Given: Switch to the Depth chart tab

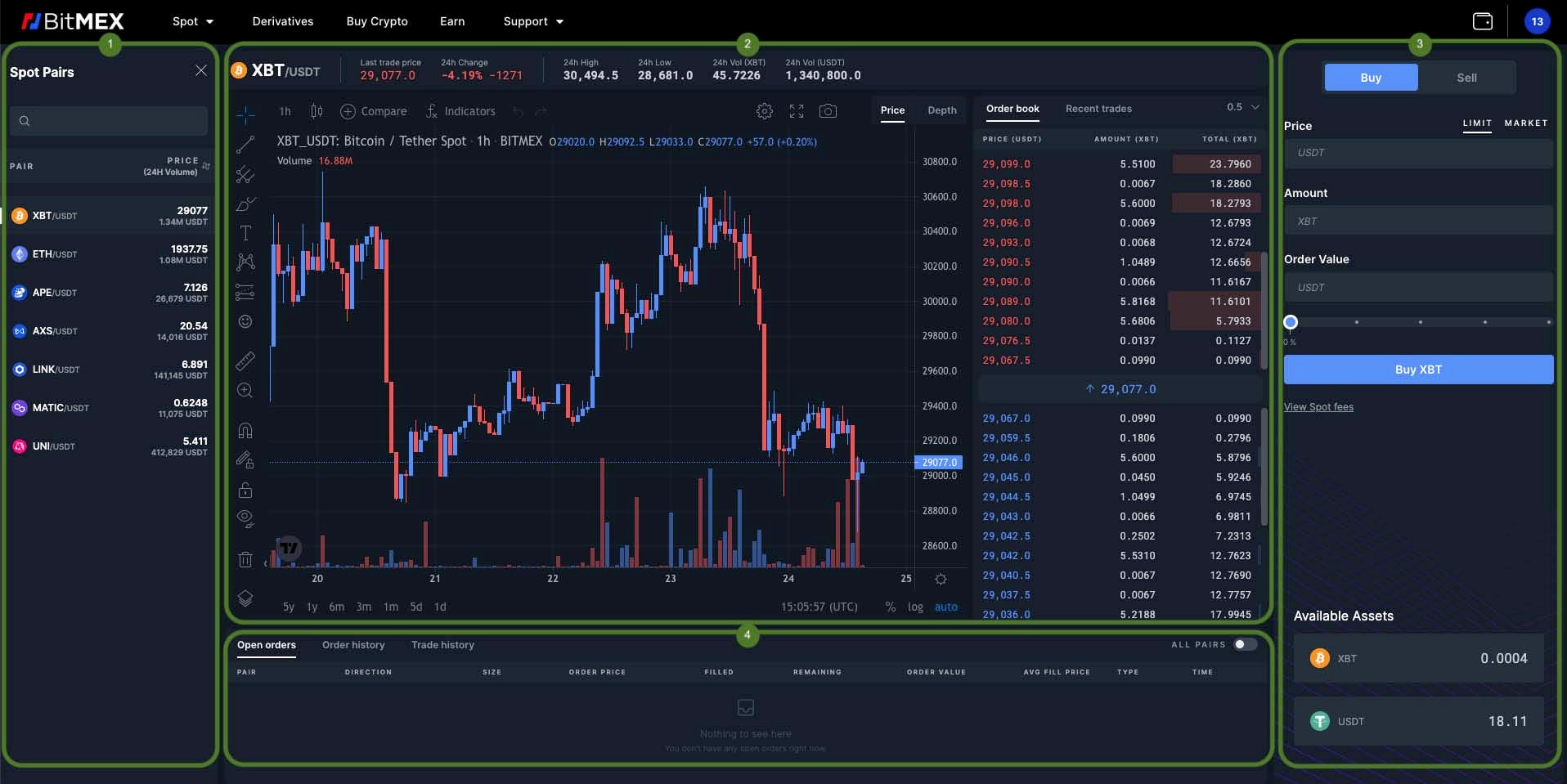Looking at the screenshot, I should coord(942,110).
